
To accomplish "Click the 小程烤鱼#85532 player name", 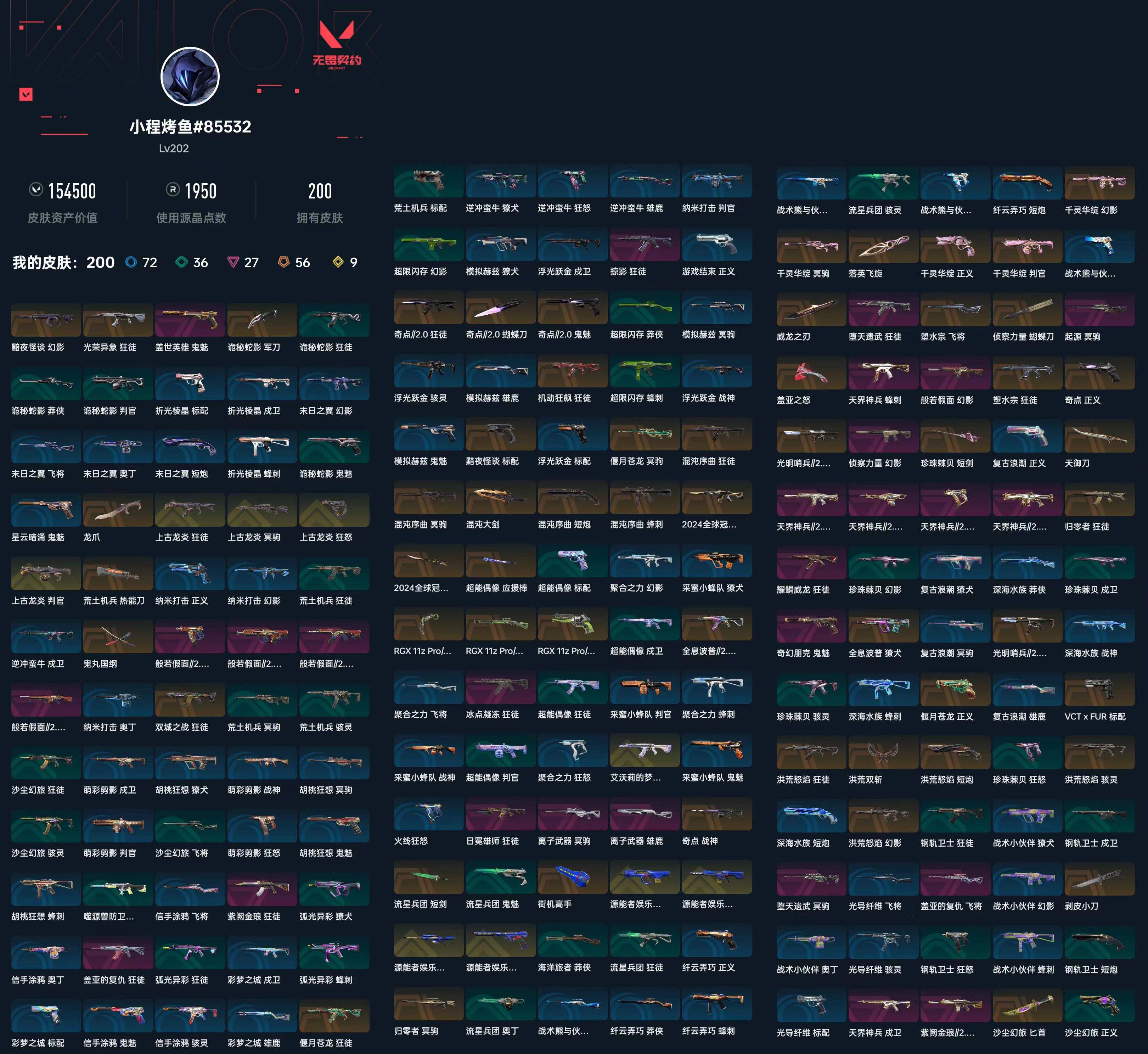I will tap(190, 127).
